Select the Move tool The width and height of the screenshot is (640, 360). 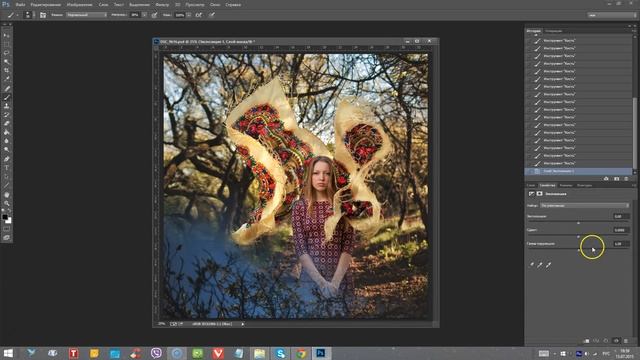[7, 36]
